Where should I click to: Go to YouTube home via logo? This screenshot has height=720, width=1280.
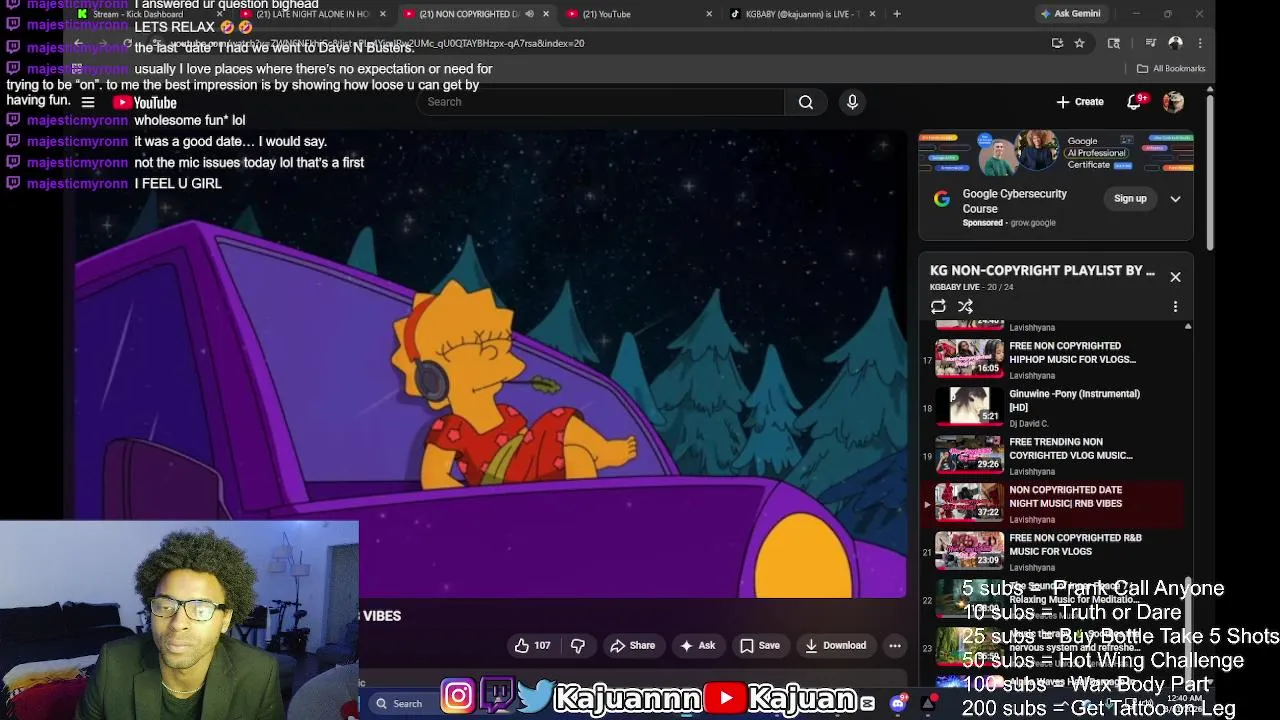[145, 102]
